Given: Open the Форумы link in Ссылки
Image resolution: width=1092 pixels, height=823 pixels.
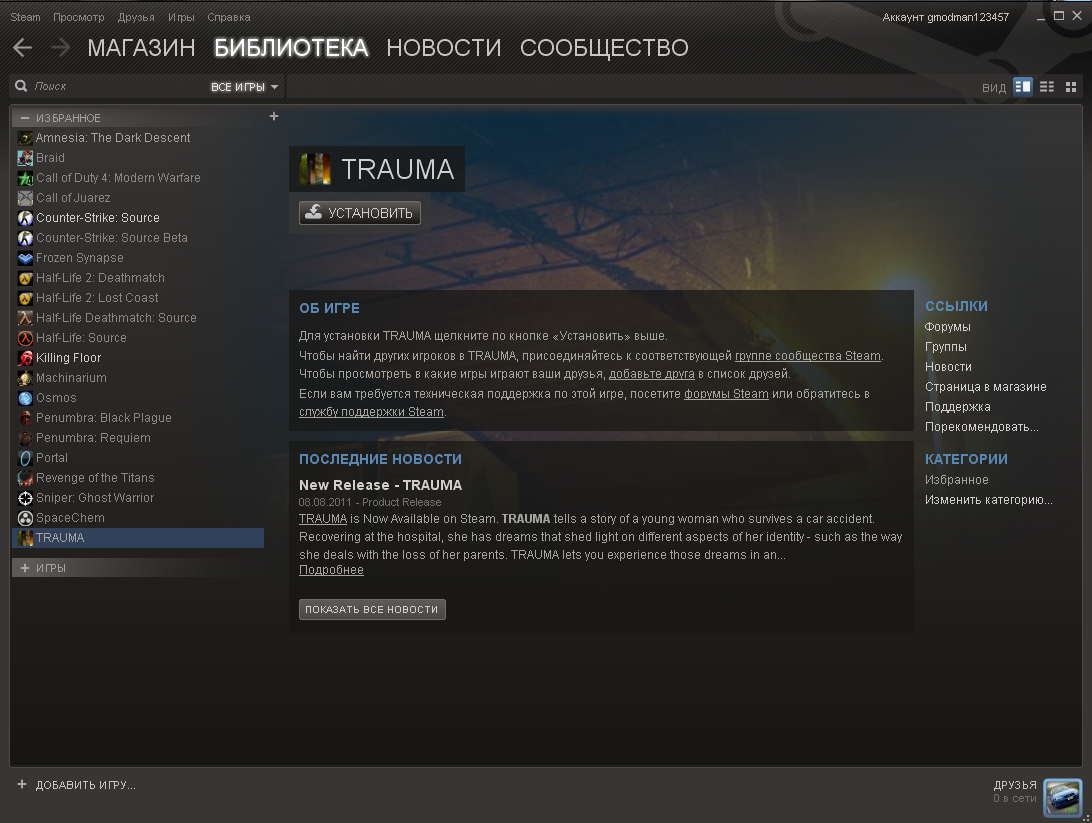Looking at the screenshot, I should pos(947,327).
